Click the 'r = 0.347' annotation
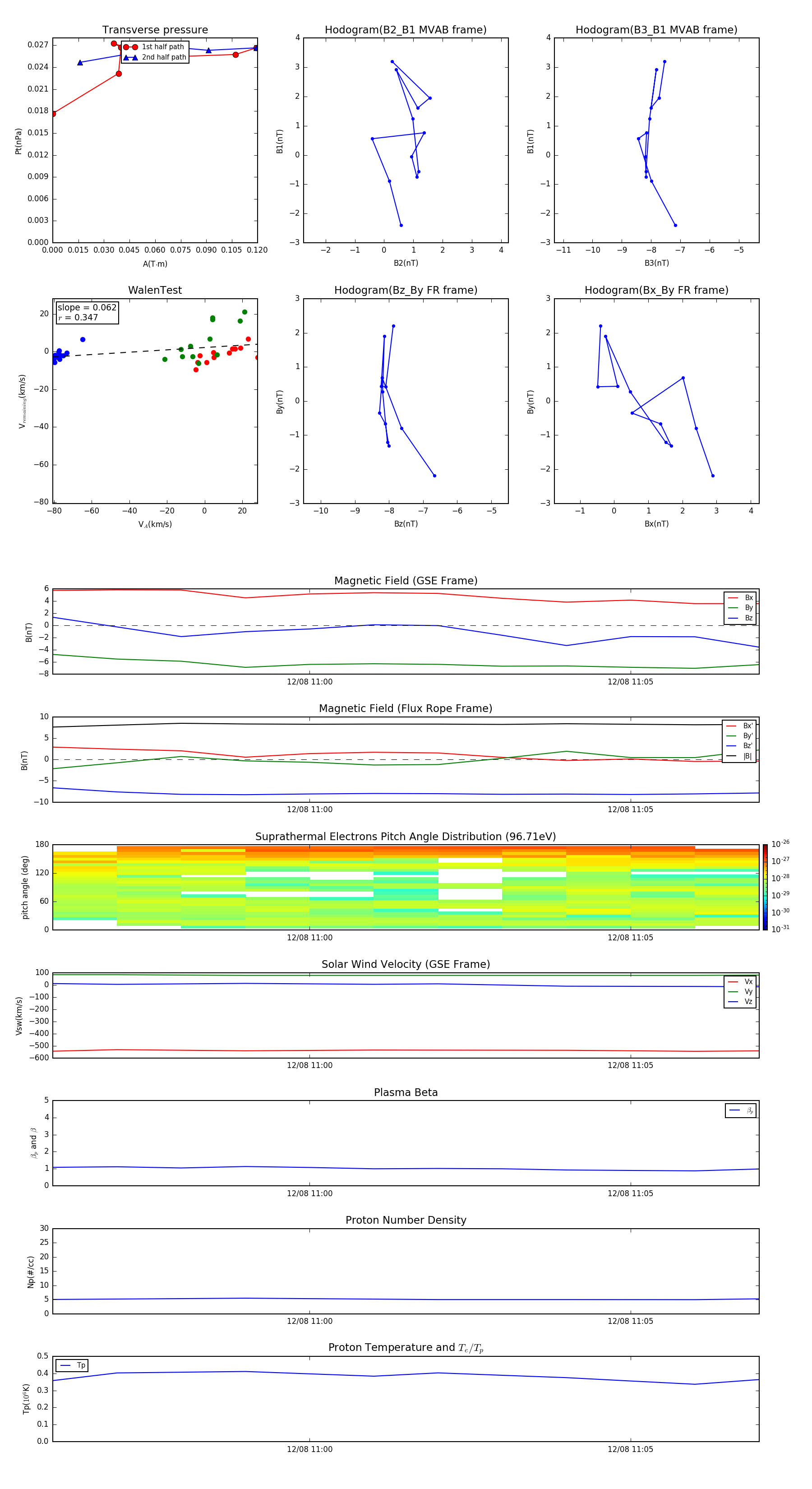812x1489 pixels. (x=78, y=317)
